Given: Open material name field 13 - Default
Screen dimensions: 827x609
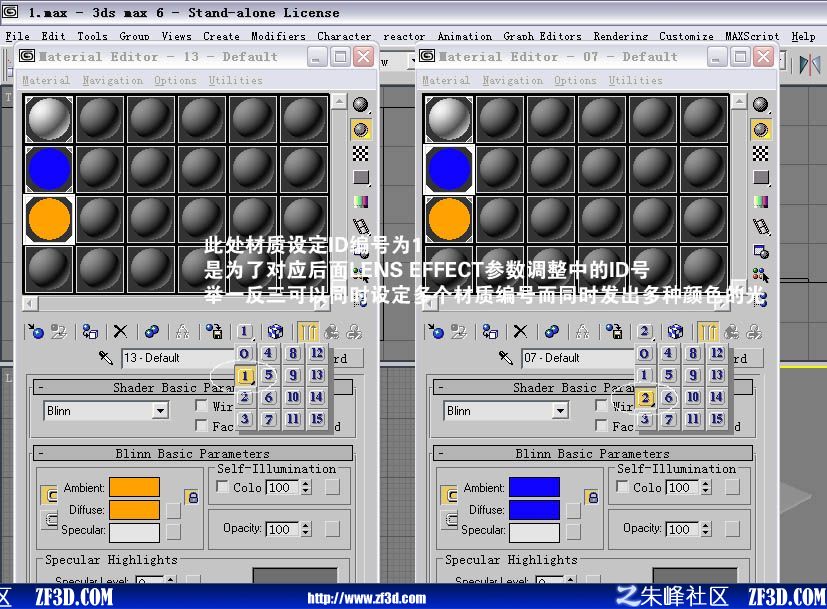Looking at the screenshot, I should (x=178, y=358).
